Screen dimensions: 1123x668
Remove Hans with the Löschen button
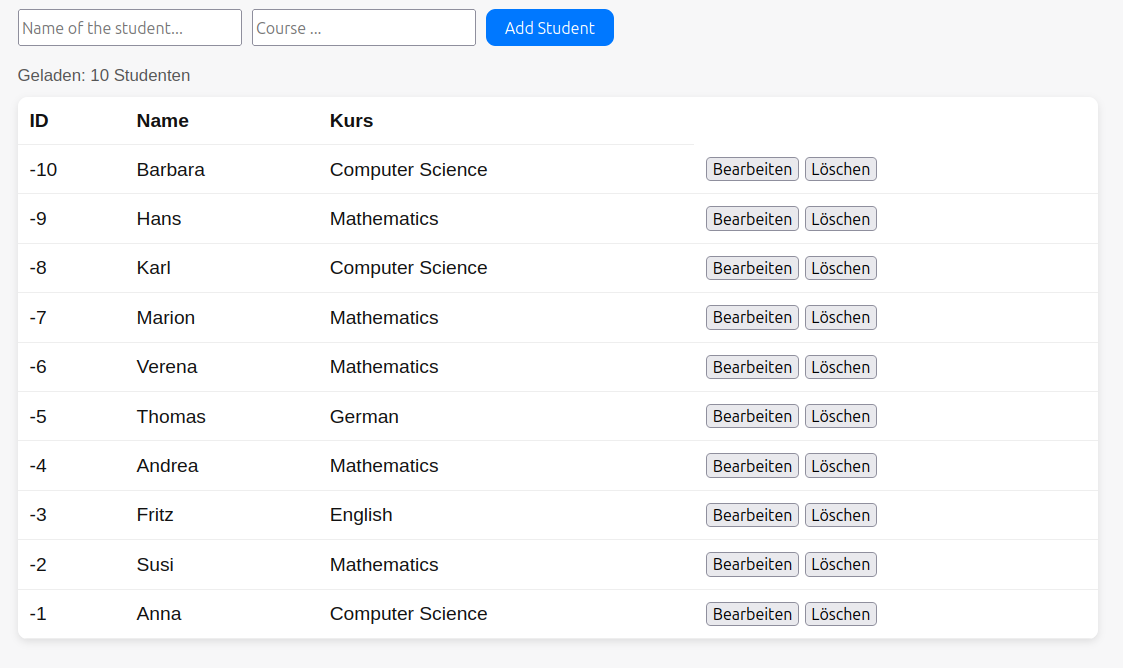tap(840, 219)
